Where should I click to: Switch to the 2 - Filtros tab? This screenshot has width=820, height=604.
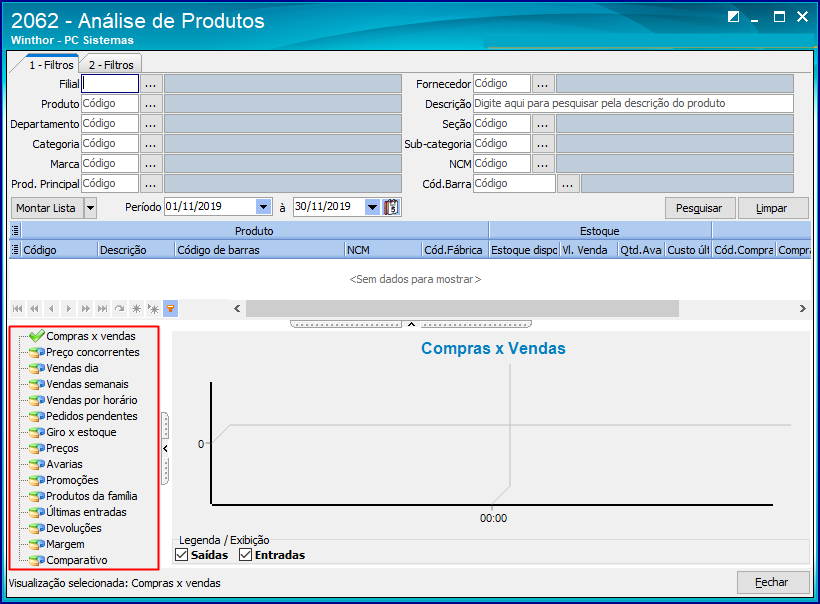111,65
